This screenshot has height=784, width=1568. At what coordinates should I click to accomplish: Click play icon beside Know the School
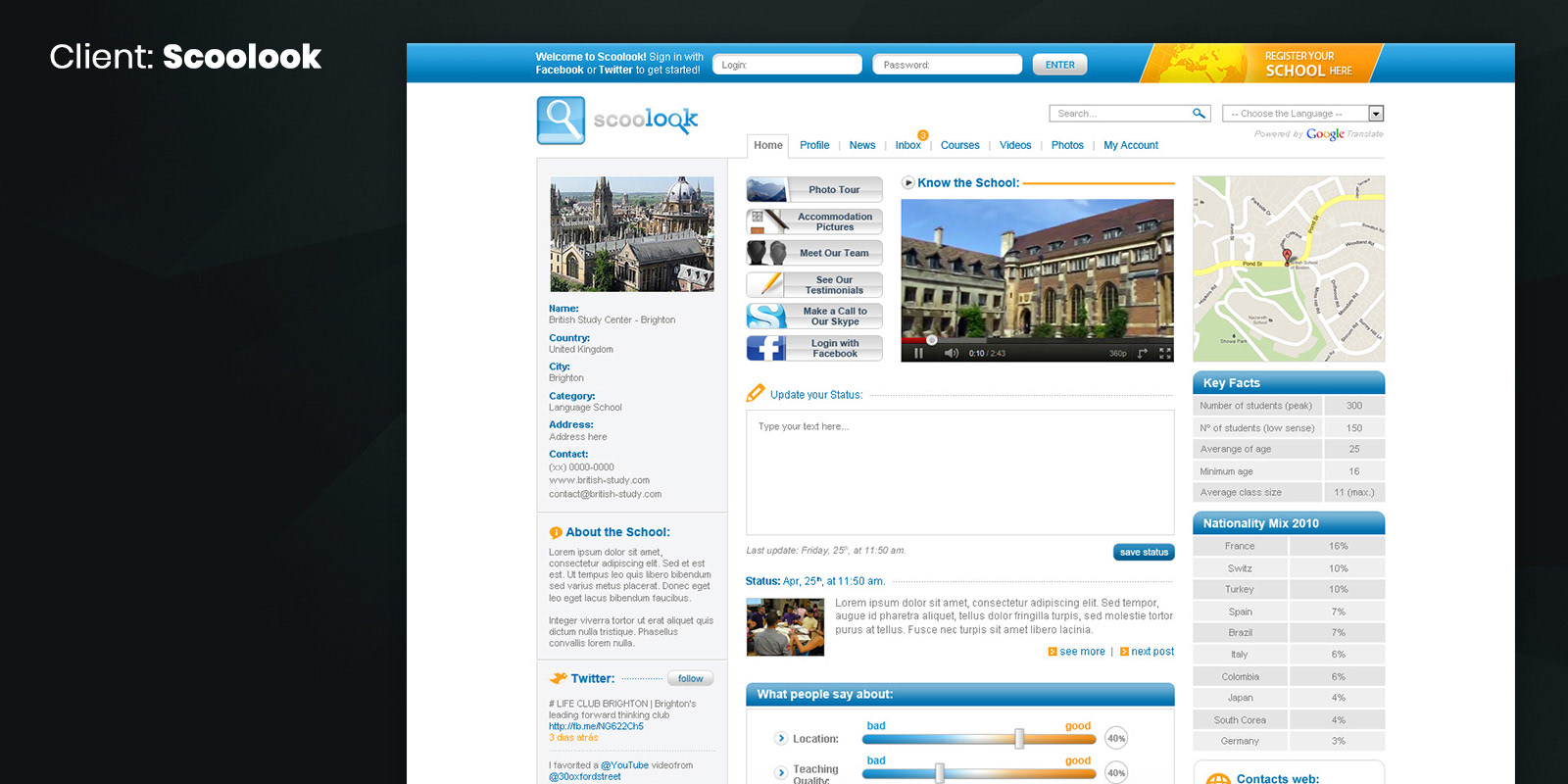(x=908, y=182)
